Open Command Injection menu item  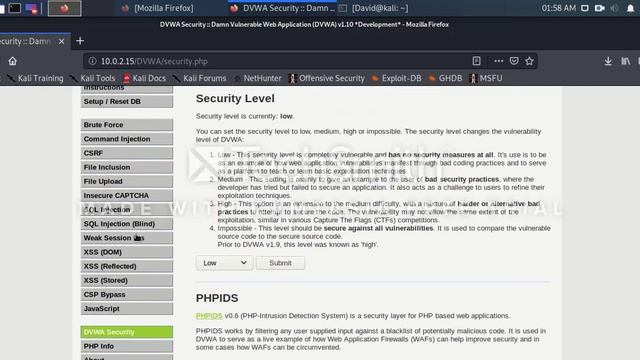pyautogui.click(x=127, y=139)
